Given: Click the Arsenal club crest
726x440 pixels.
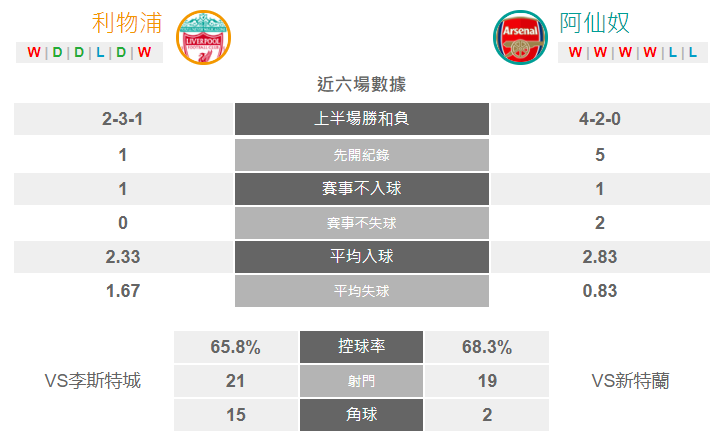Looking at the screenshot, I should tap(520, 37).
